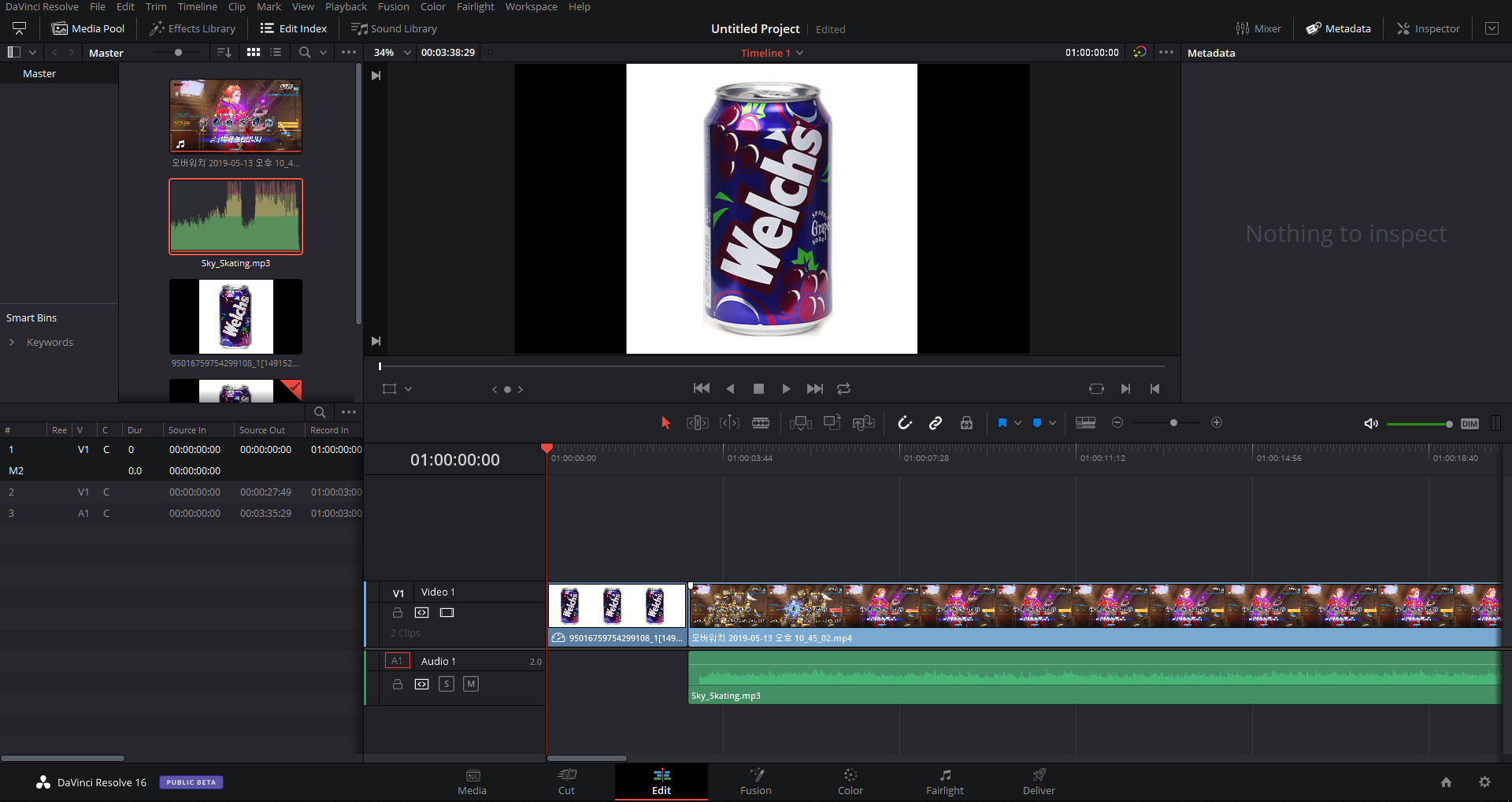The width and height of the screenshot is (1512, 802).
Task: Add a blue marker
Action: click(x=1037, y=423)
